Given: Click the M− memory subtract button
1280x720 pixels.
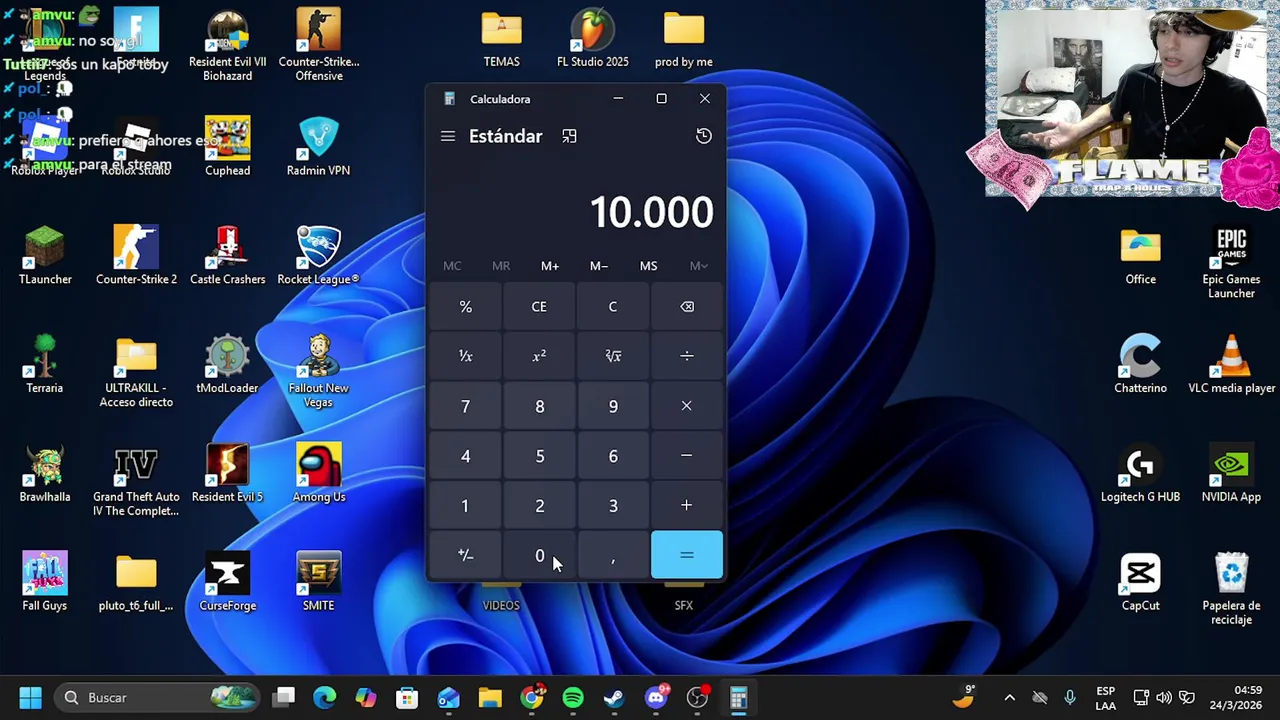Looking at the screenshot, I should tap(599, 266).
